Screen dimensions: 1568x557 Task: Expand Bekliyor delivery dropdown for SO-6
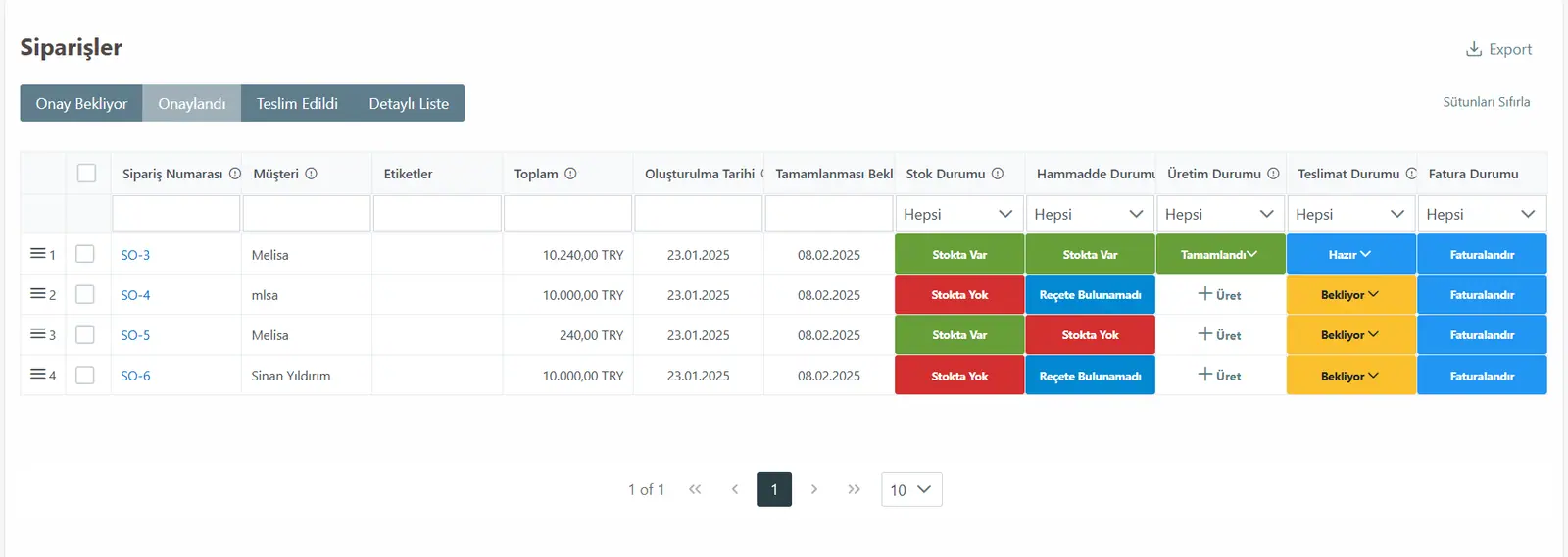coord(1351,375)
